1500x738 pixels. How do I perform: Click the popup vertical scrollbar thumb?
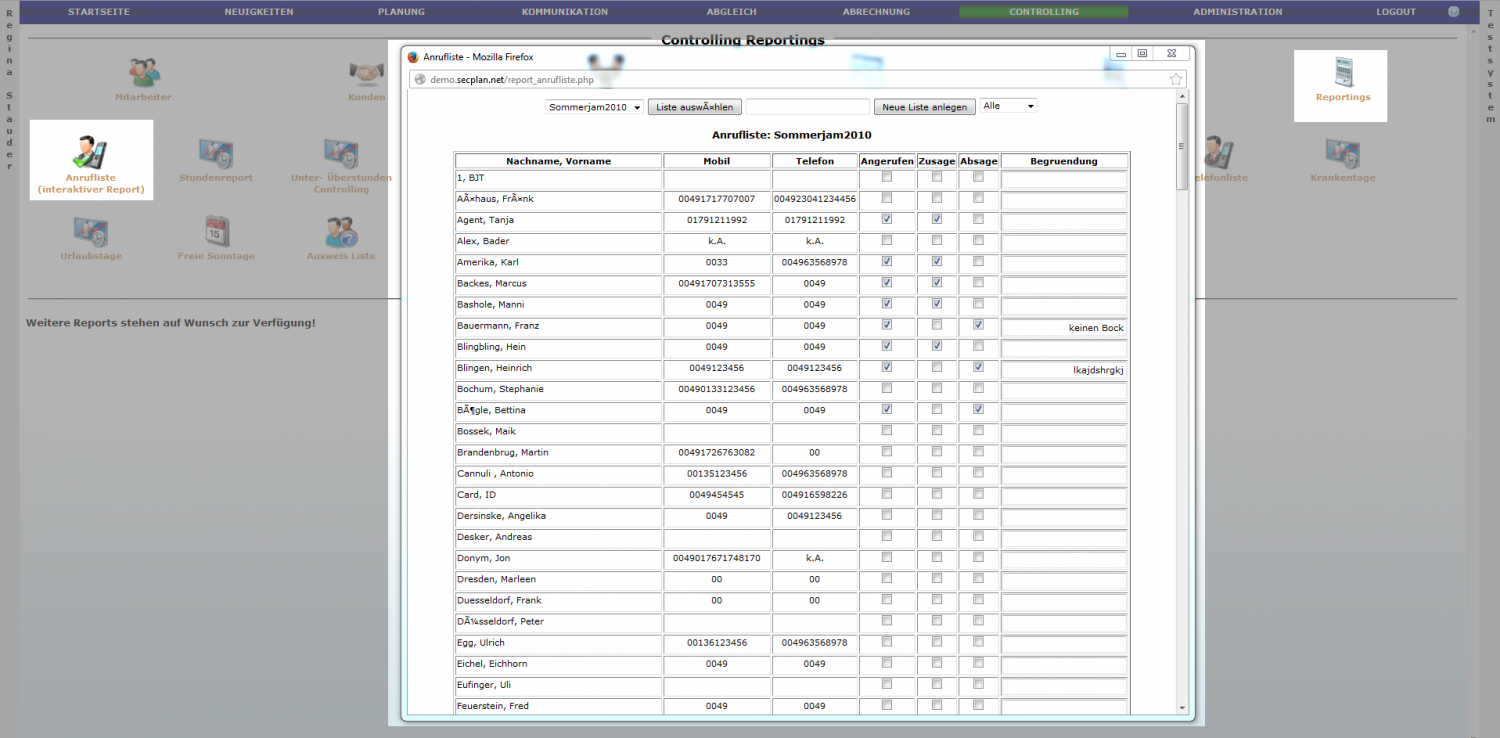[1182, 146]
